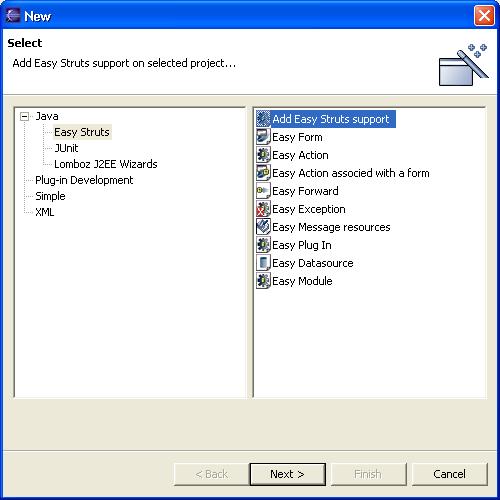Click the Next > button

287,474
